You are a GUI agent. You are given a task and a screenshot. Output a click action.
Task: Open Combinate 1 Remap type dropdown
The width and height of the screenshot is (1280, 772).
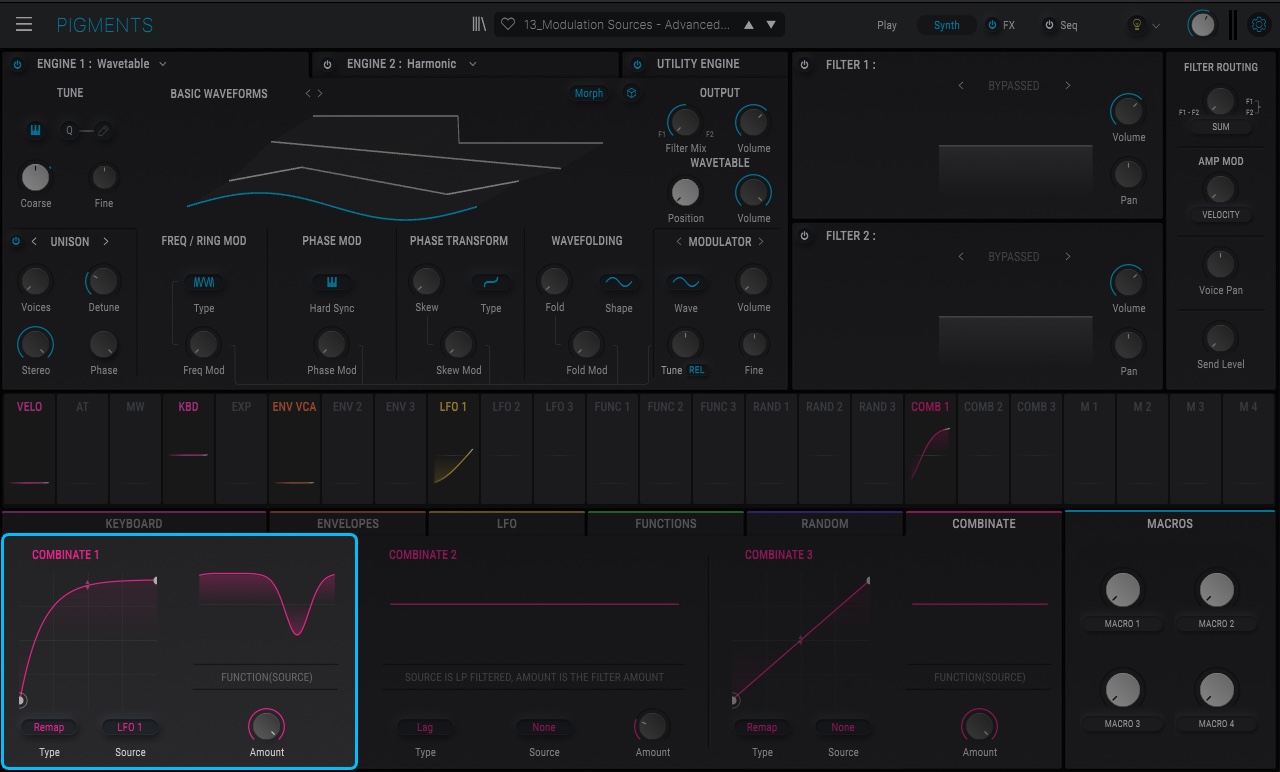click(49, 727)
